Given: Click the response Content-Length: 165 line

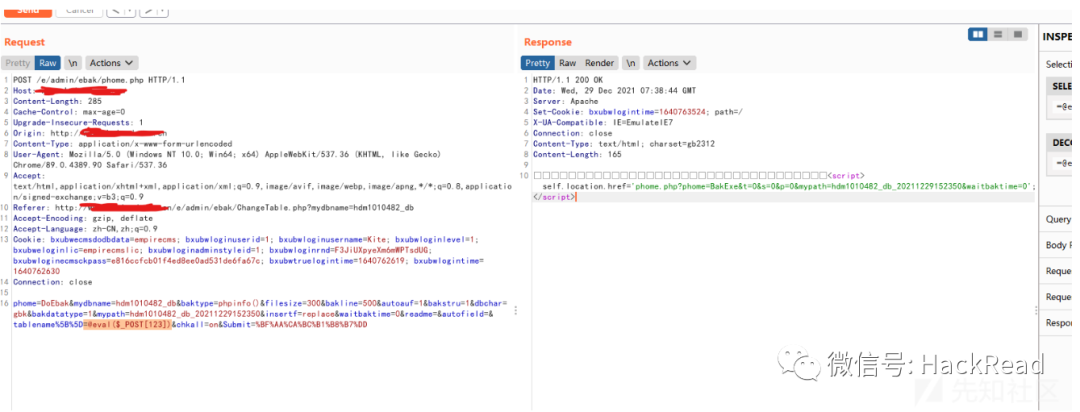Looking at the screenshot, I should pos(577,154).
